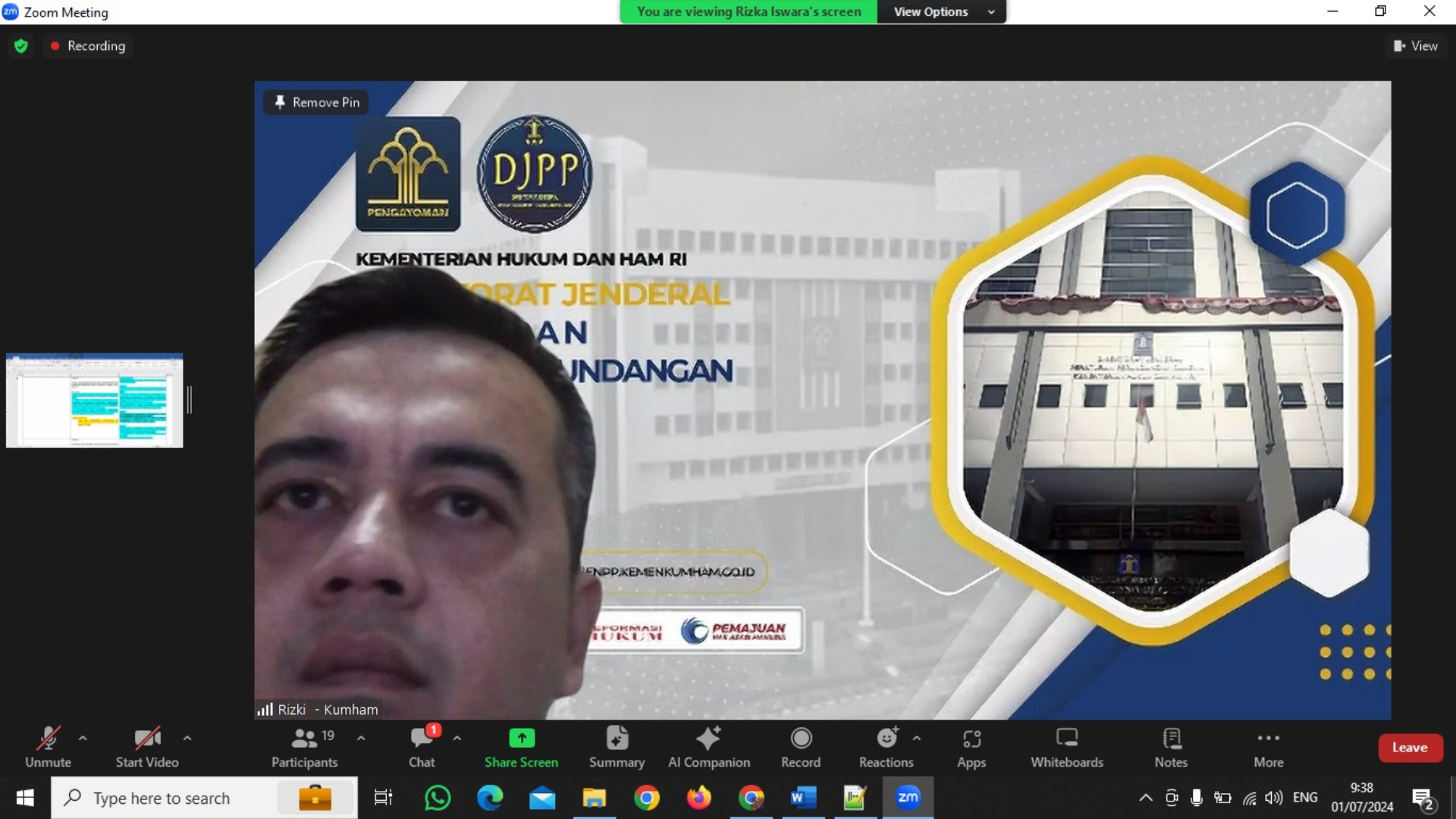Viewport: 1456px width, 819px height.
Task: Open Whiteboards
Action: pyautogui.click(x=1067, y=747)
